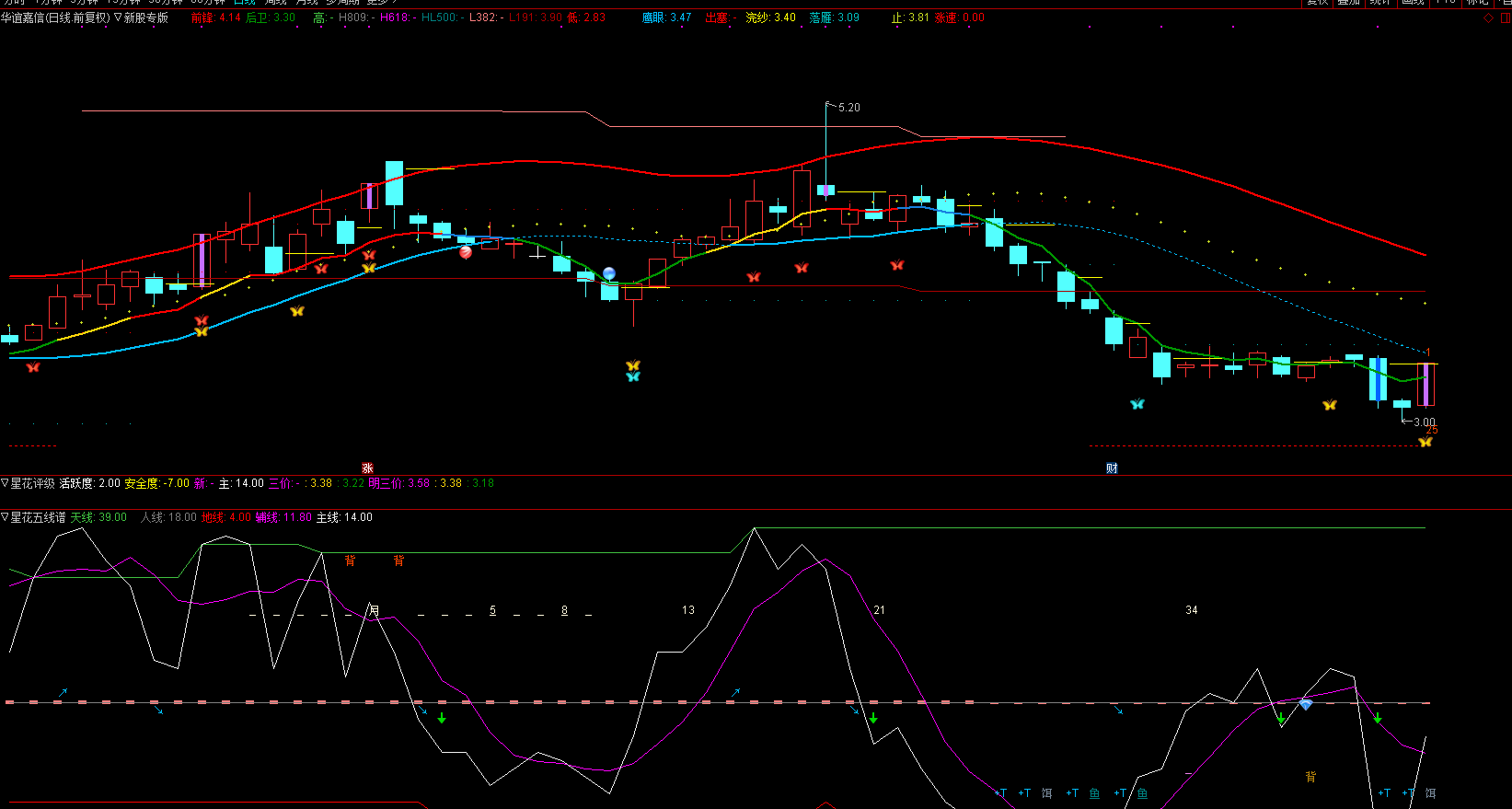
Task: Click the orange 背 label in the lower indicator
Action: (1310, 777)
